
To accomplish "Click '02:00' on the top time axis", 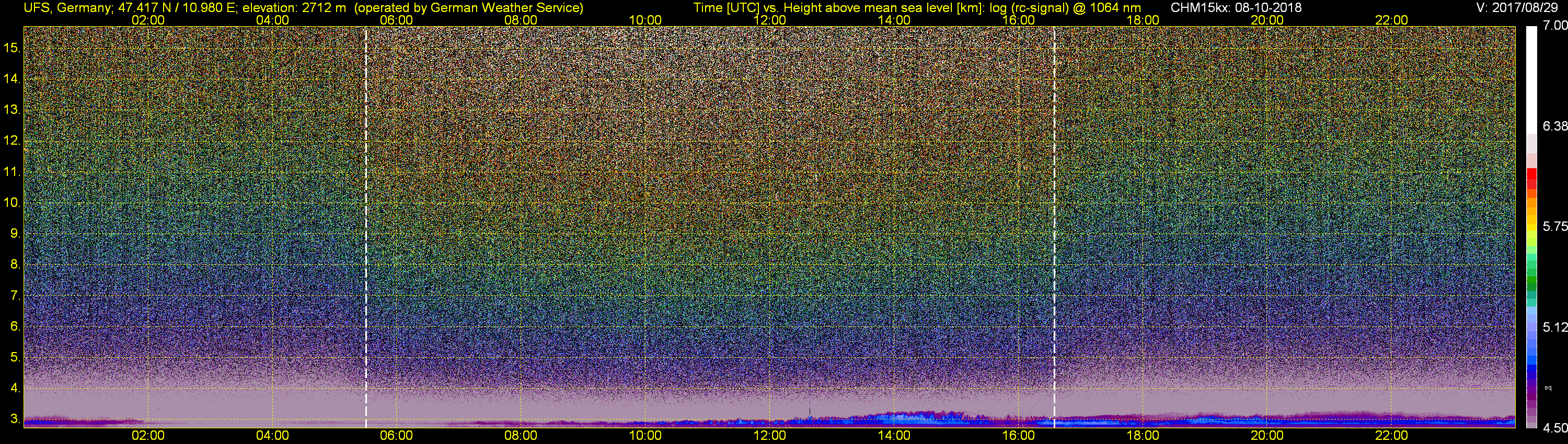I will click(148, 20).
